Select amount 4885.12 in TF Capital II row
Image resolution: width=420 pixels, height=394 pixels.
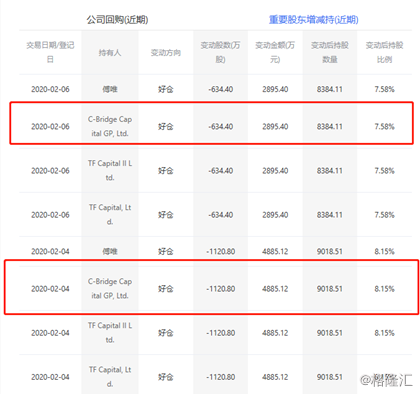pyautogui.click(x=275, y=333)
